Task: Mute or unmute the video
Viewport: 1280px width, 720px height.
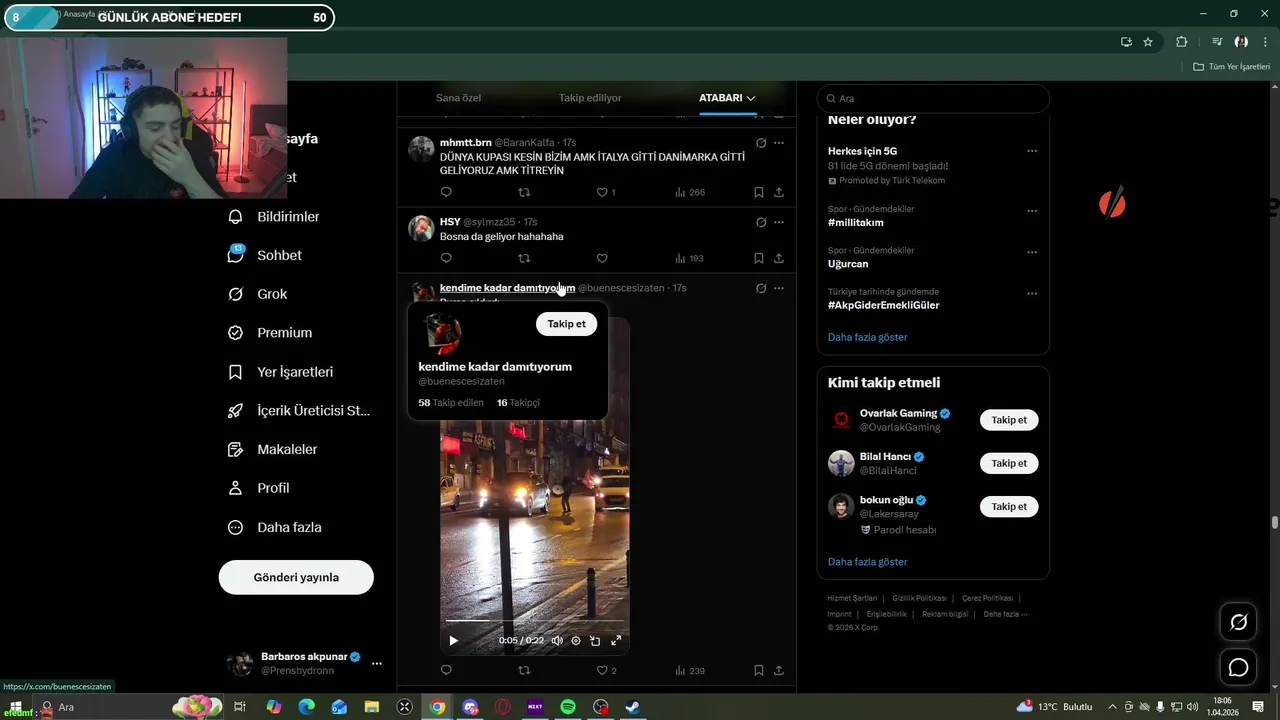Action: click(x=557, y=641)
